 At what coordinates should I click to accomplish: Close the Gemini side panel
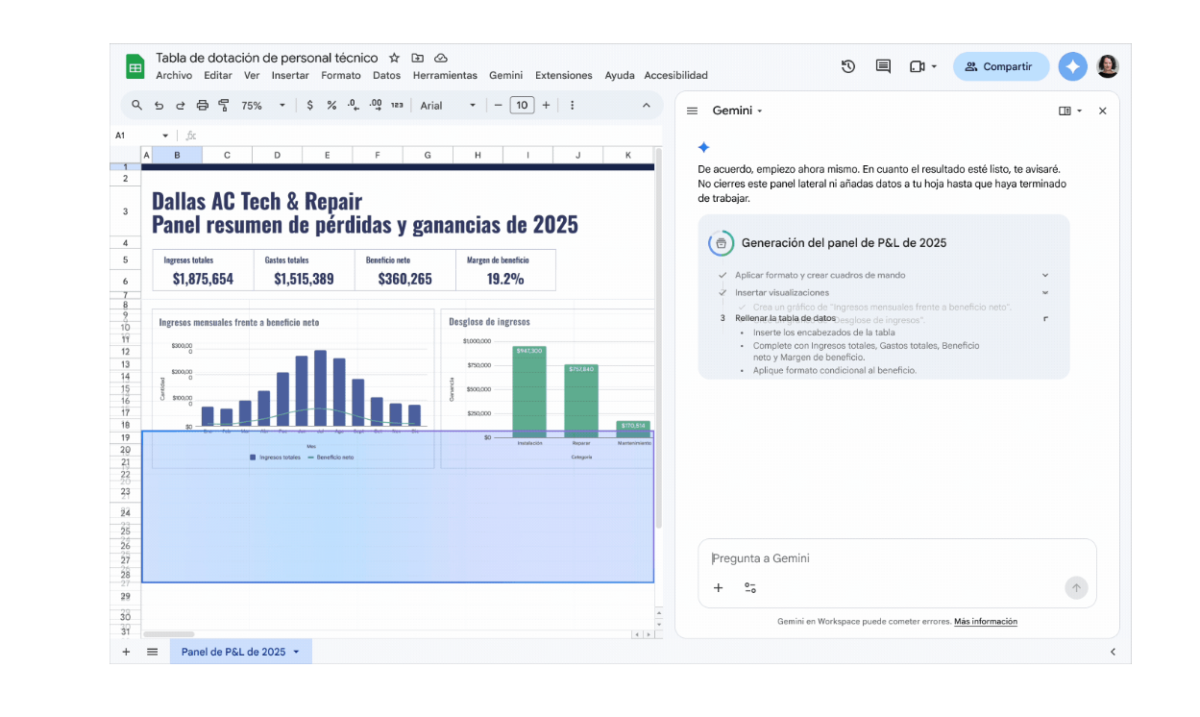1102,111
